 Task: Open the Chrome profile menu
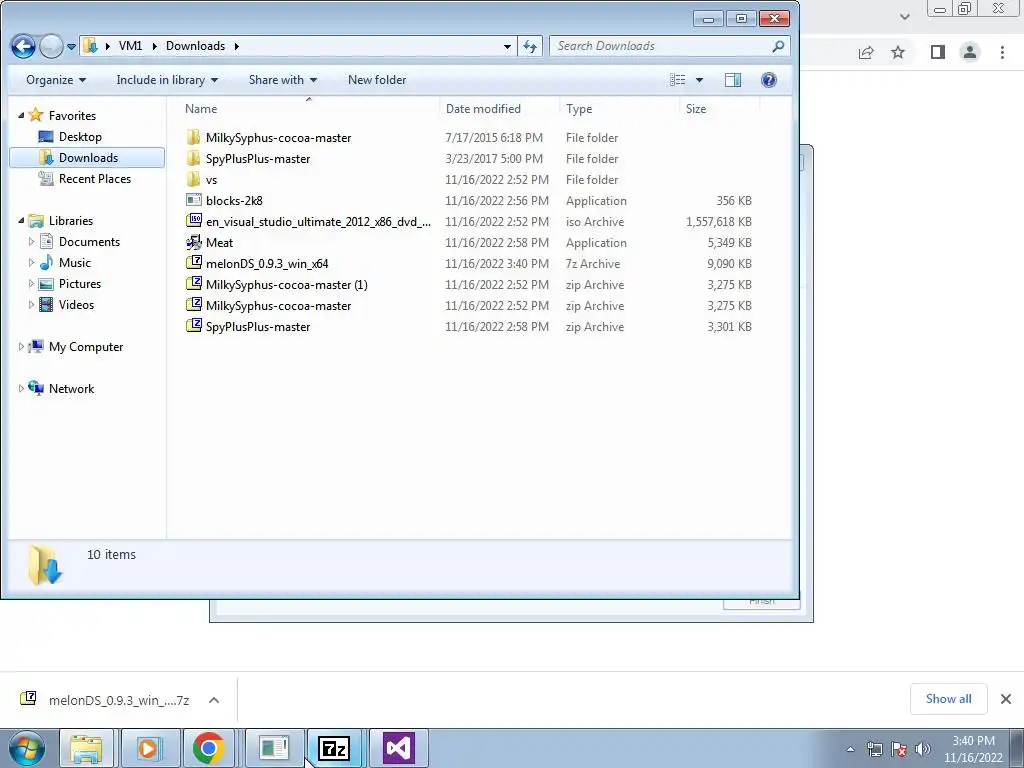[970, 52]
